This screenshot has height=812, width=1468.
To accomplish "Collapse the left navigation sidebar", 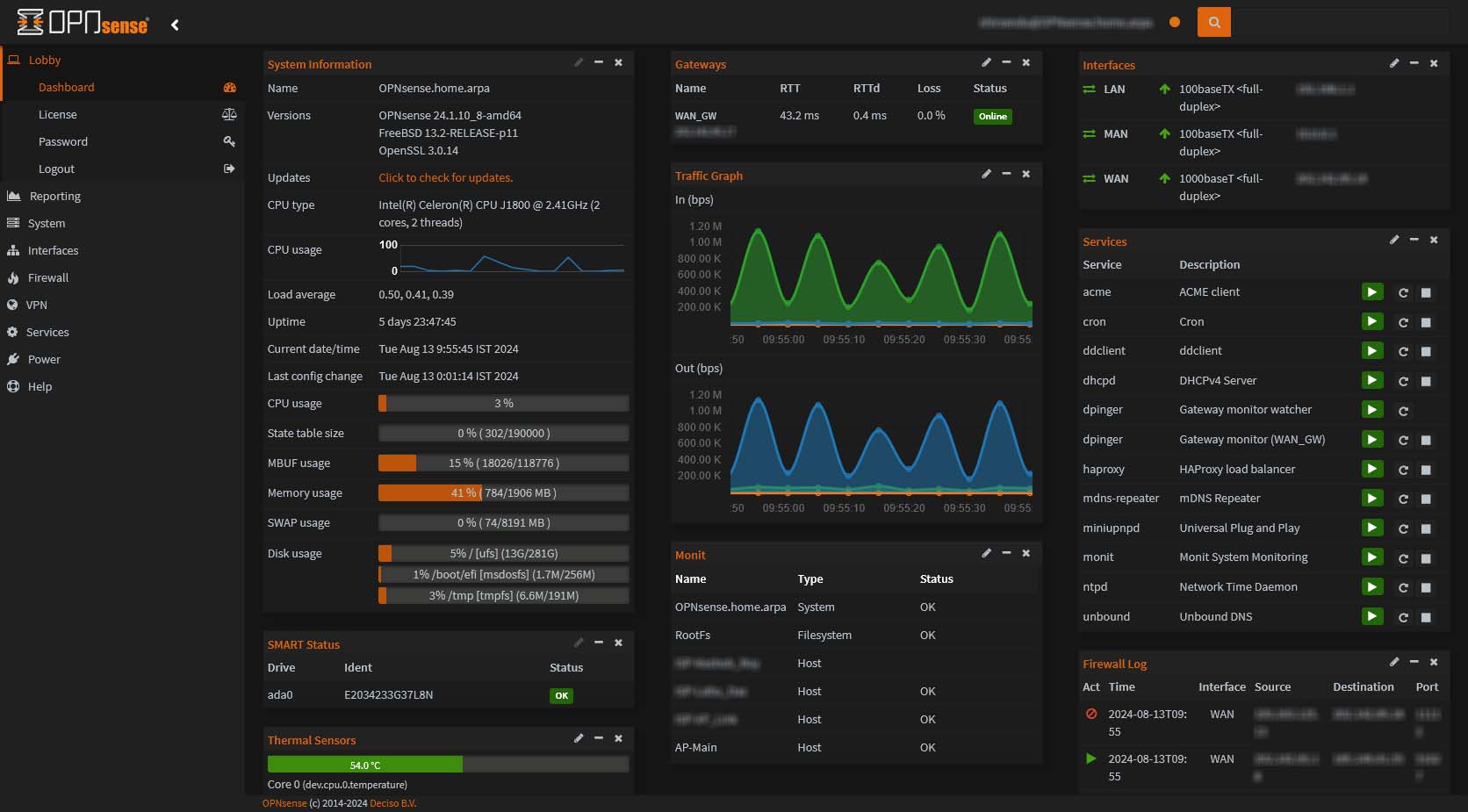I will pyautogui.click(x=175, y=25).
